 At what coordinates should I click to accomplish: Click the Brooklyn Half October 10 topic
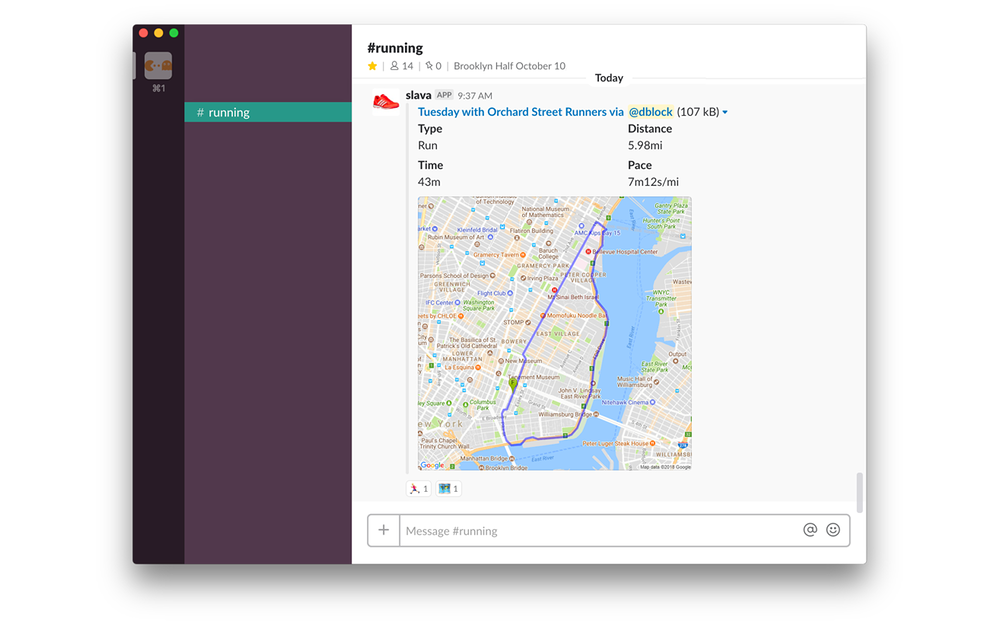point(509,66)
